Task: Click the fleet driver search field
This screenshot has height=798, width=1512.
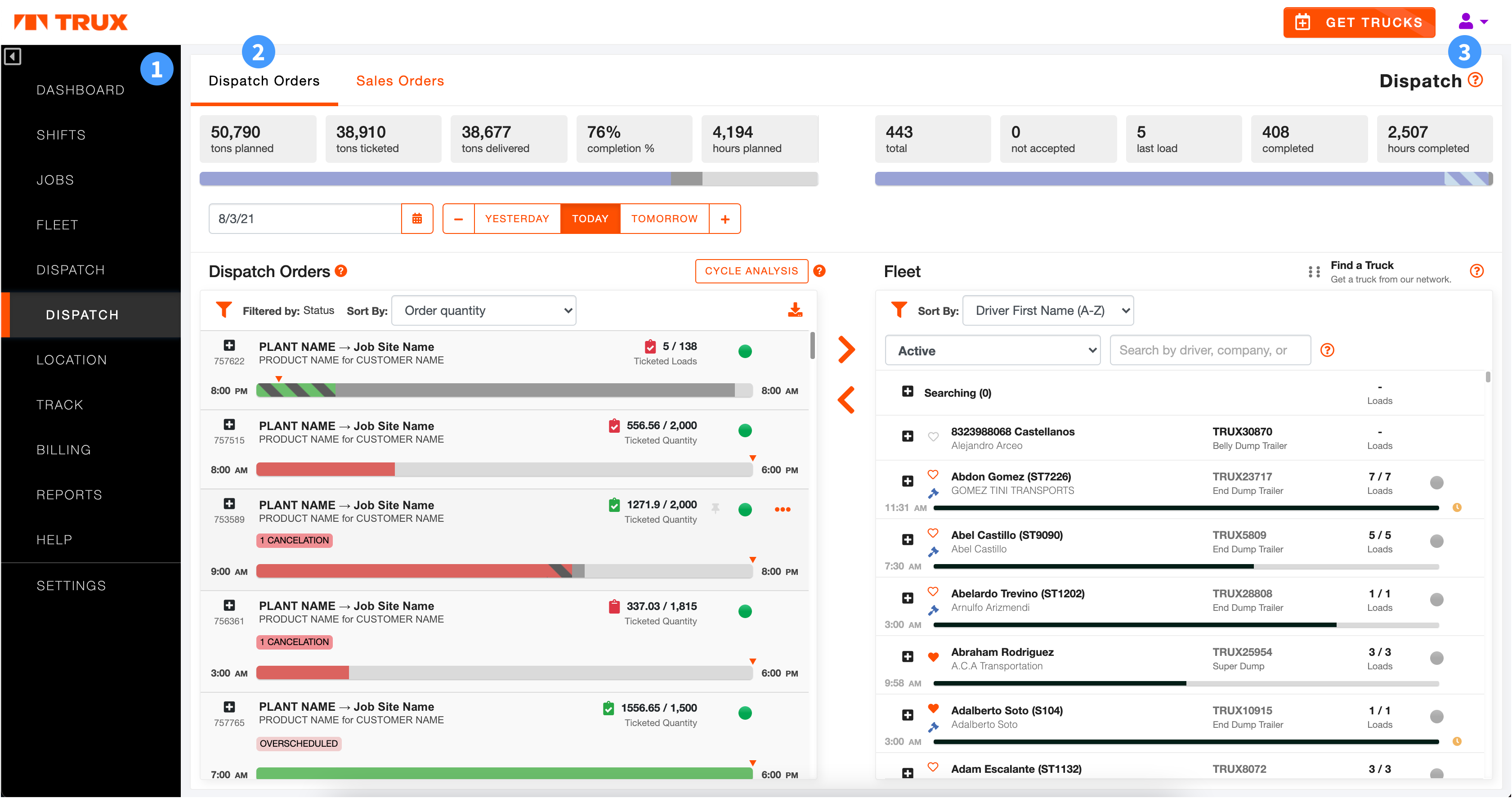Action: 1210,350
